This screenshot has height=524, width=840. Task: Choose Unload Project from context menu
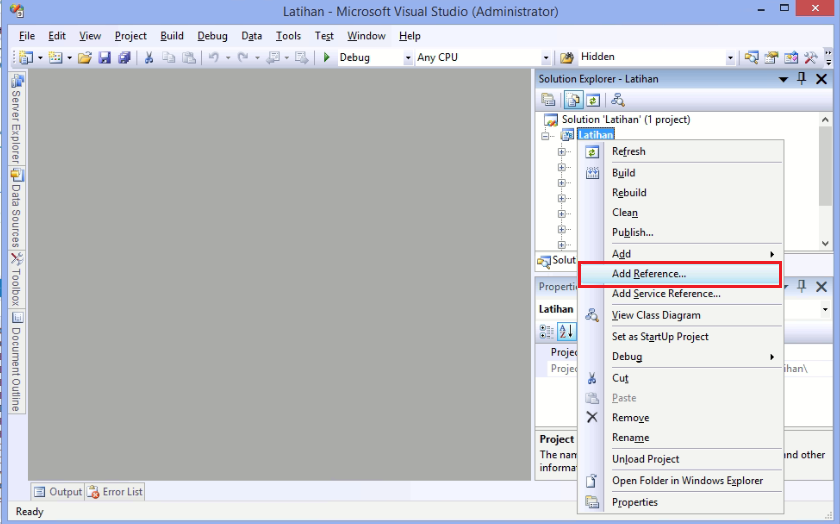click(x=680, y=459)
